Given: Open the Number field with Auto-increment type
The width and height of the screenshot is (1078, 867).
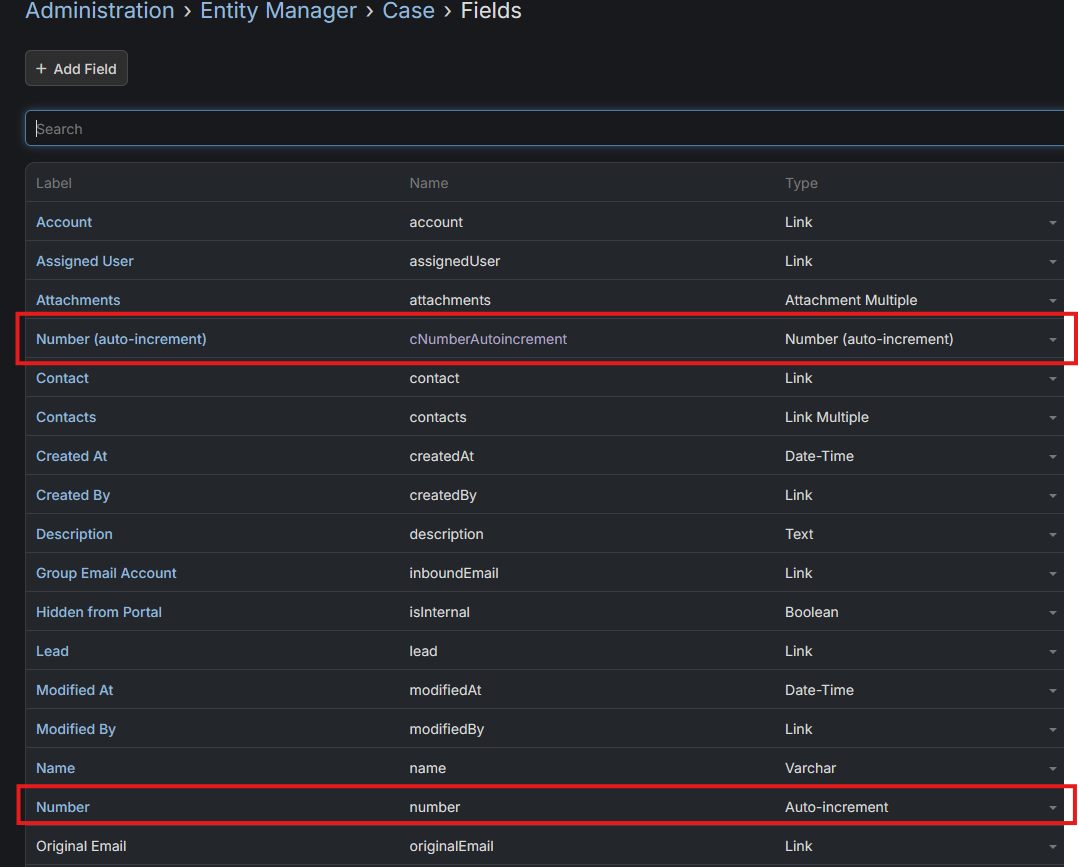Looking at the screenshot, I should tap(63, 807).
